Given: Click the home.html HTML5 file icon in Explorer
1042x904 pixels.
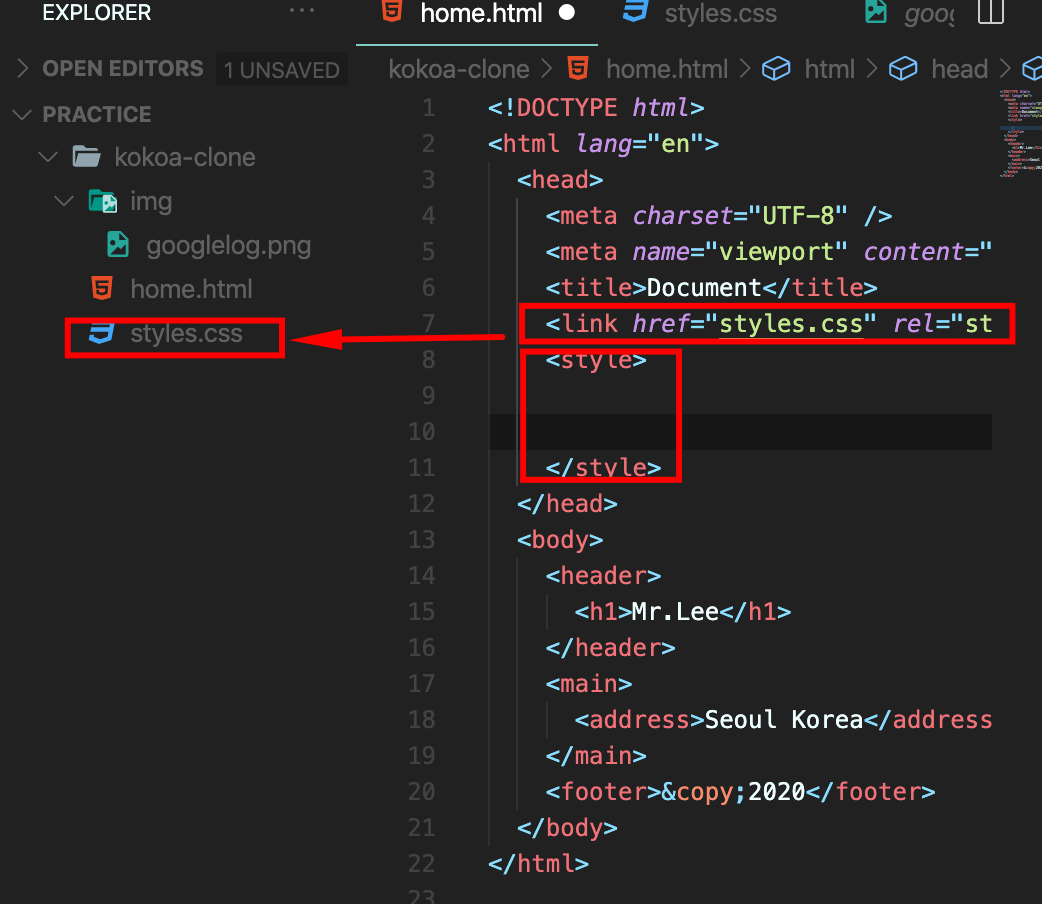Looking at the screenshot, I should tap(102, 288).
